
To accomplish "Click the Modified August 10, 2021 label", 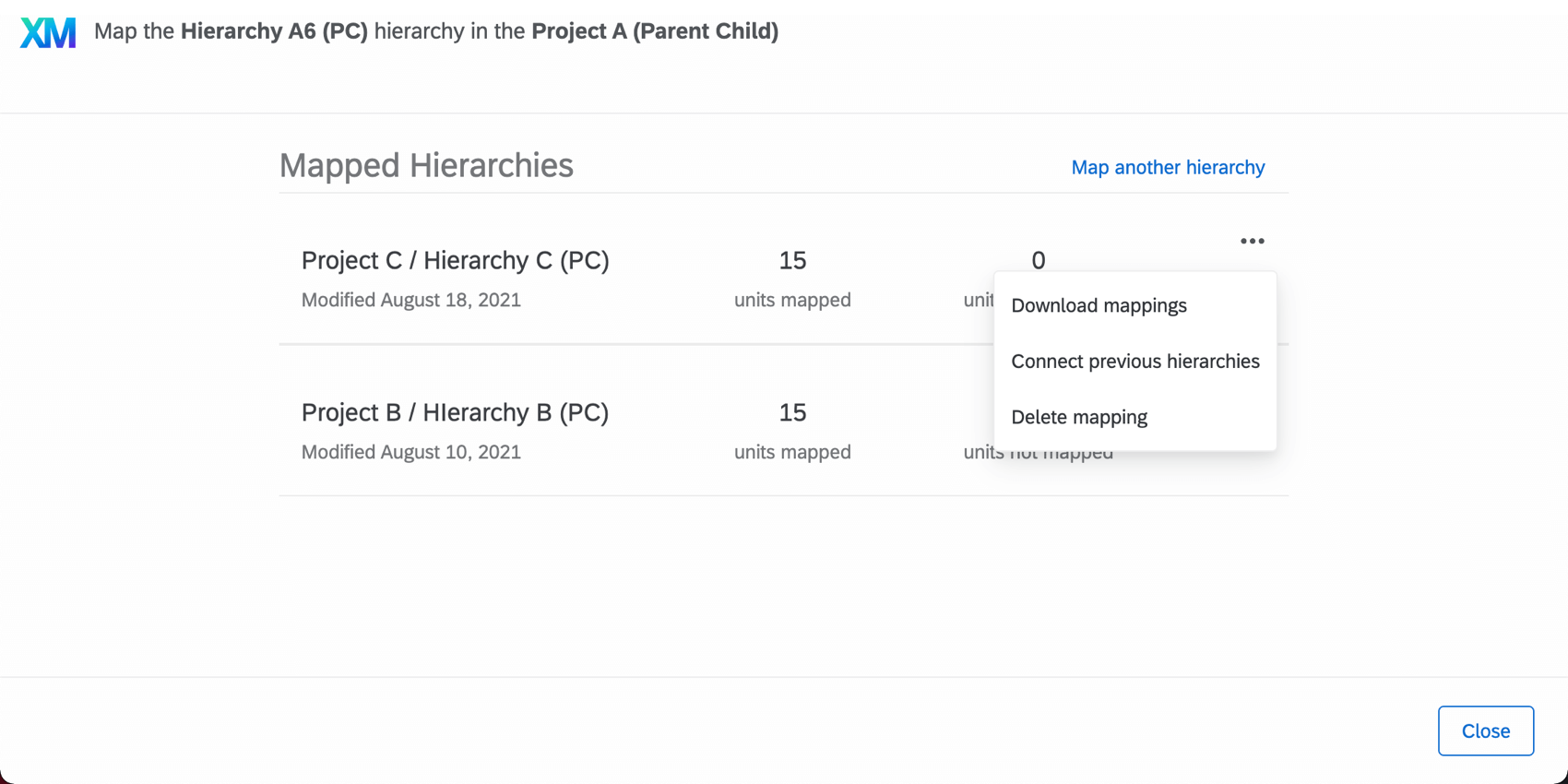I will [x=410, y=452].
